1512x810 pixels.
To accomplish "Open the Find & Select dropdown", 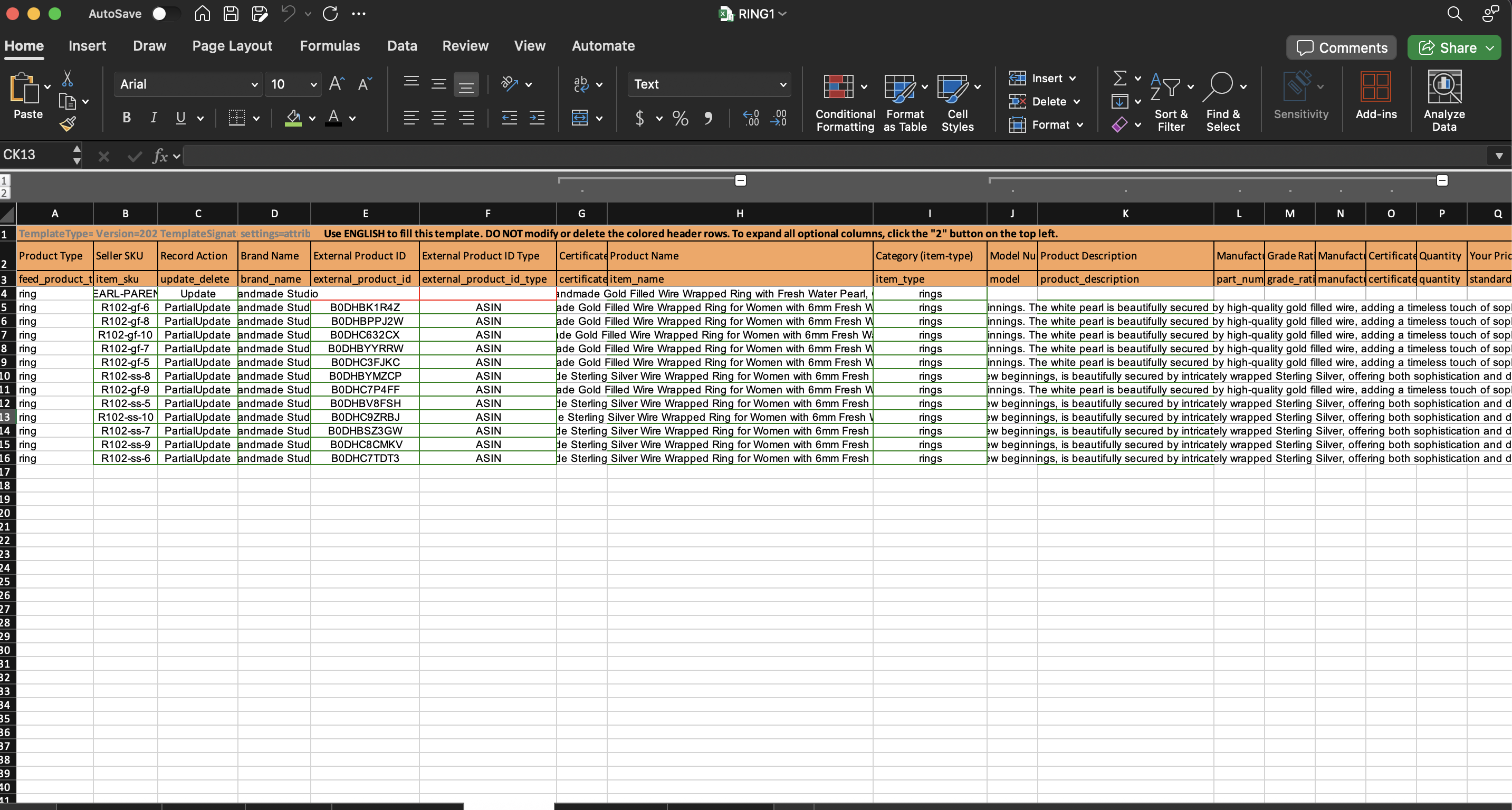I will point(1223,102).
